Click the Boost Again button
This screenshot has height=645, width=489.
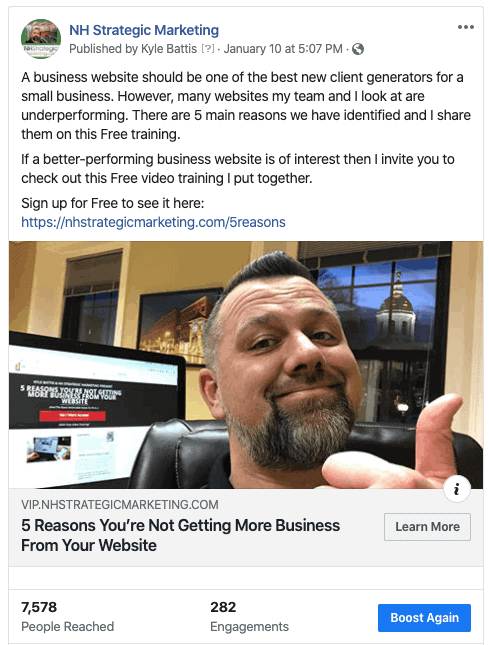(x=424, y=617)
